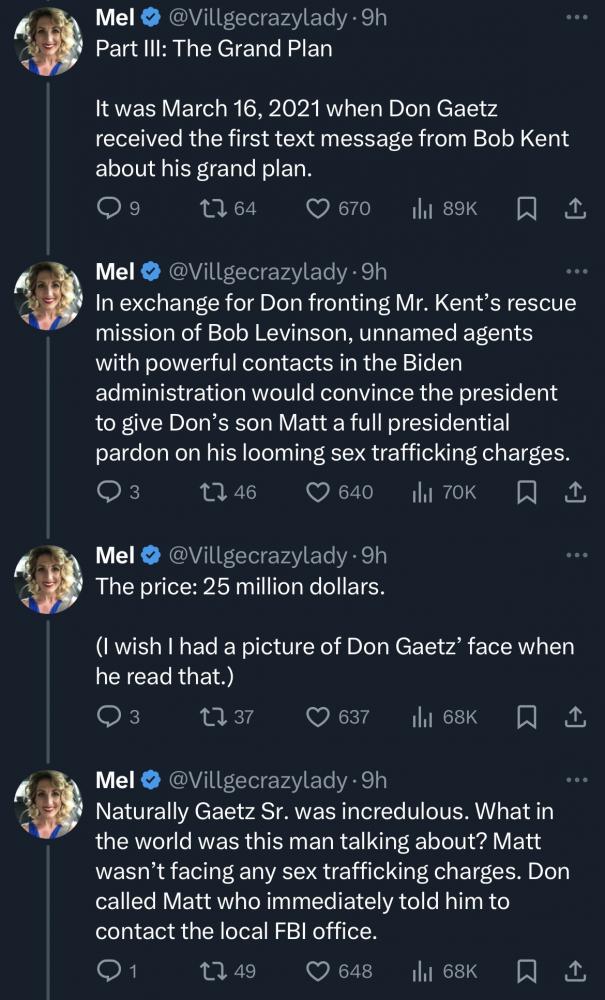View analytics showing 89K views
The image size is (605, 1000).
click(x=444, y=208)
